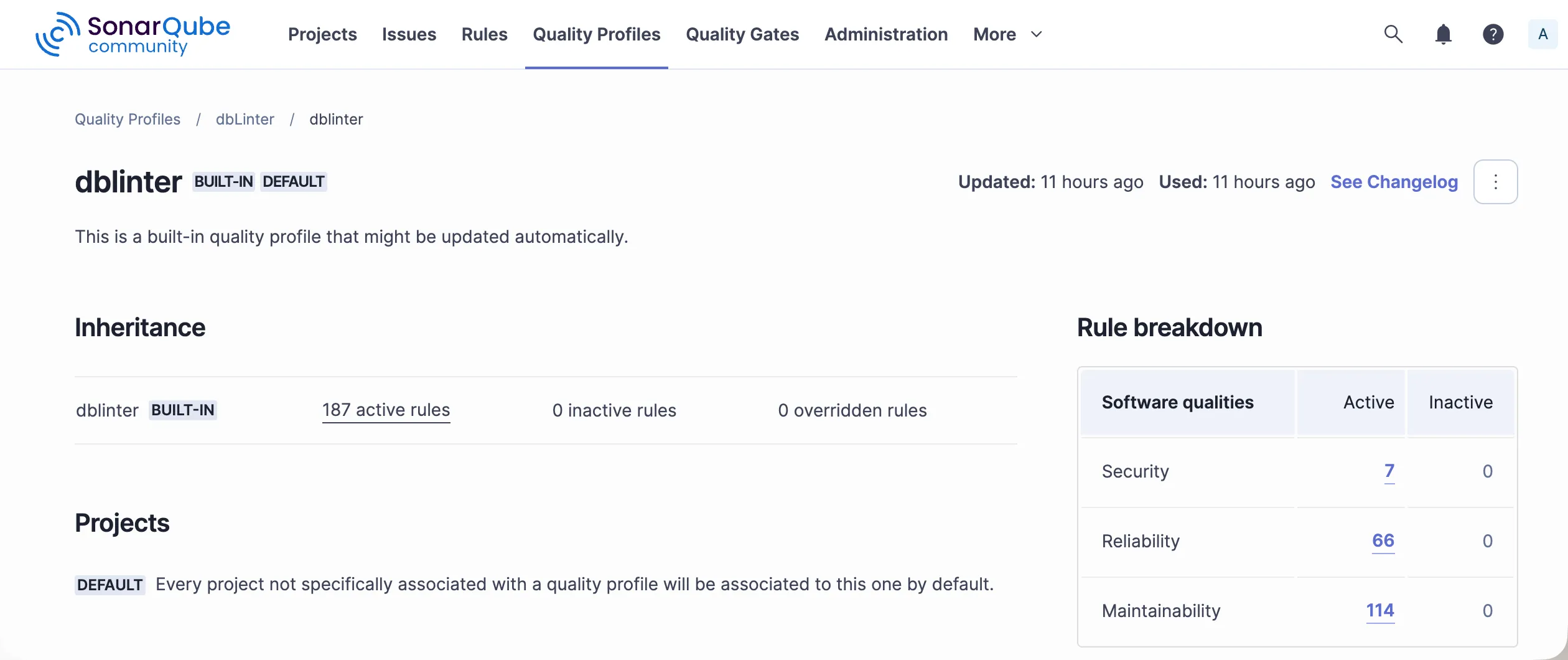Go to the Projects menu item

click(x=322, y=34)
